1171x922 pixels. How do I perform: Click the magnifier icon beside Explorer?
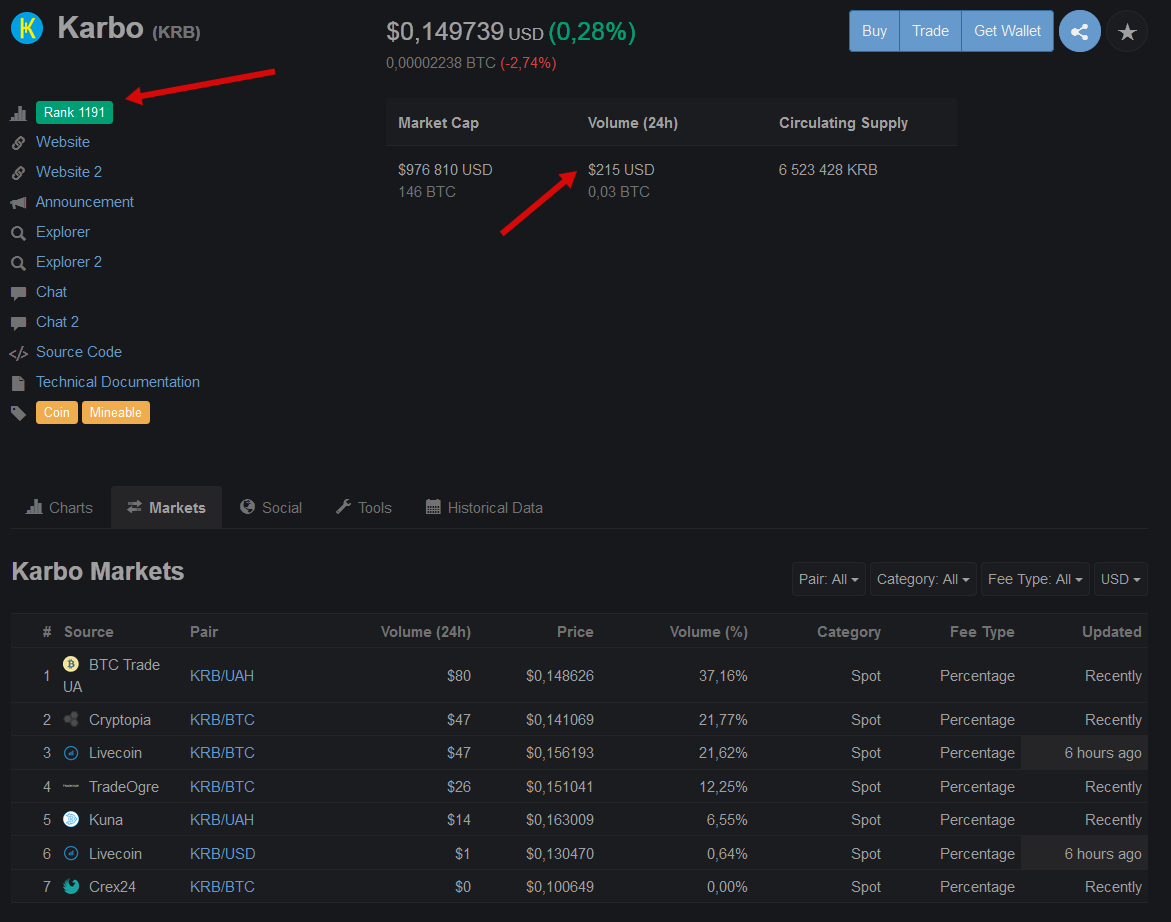(19, 233)
